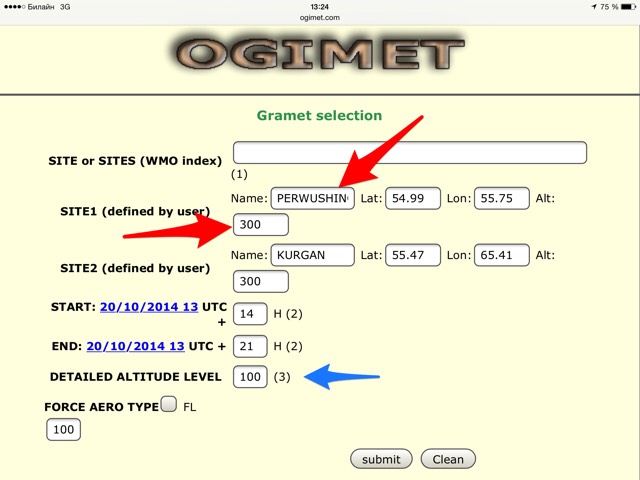The height and width of the screenshot is (480, 640).
Task: Click SITE2 Alt field below KURGAN name
Action: (x=261, y=281)
